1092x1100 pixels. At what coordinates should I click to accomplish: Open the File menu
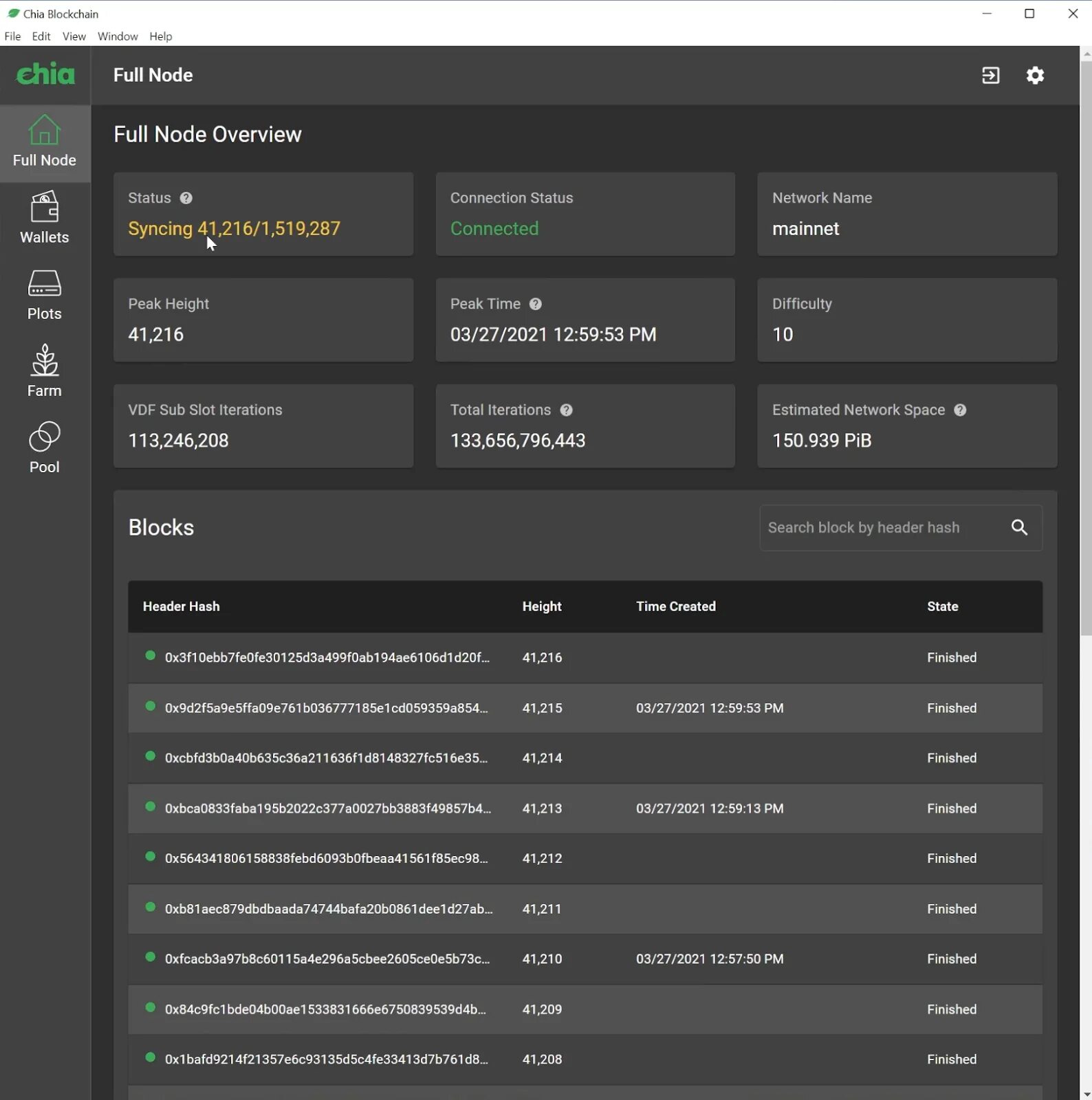[12, 36]
